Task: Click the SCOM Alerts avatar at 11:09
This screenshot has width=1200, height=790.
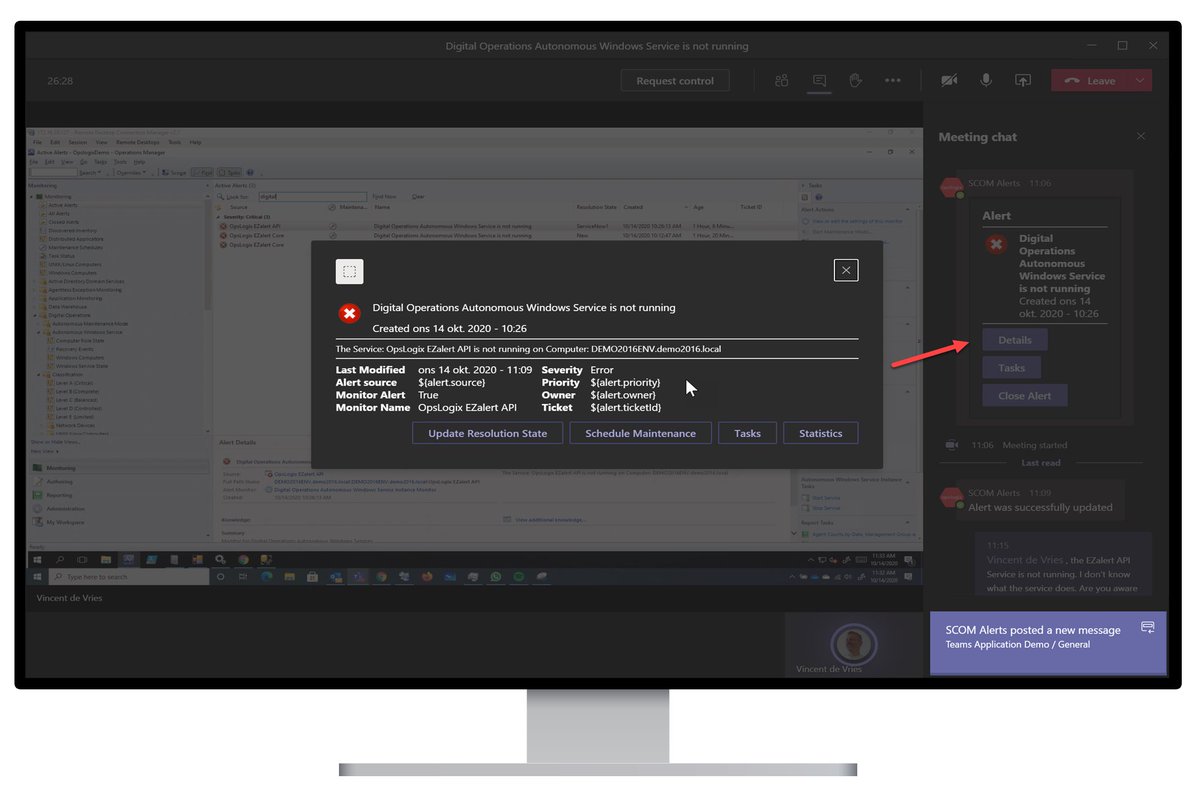Action: coord(950,497)
